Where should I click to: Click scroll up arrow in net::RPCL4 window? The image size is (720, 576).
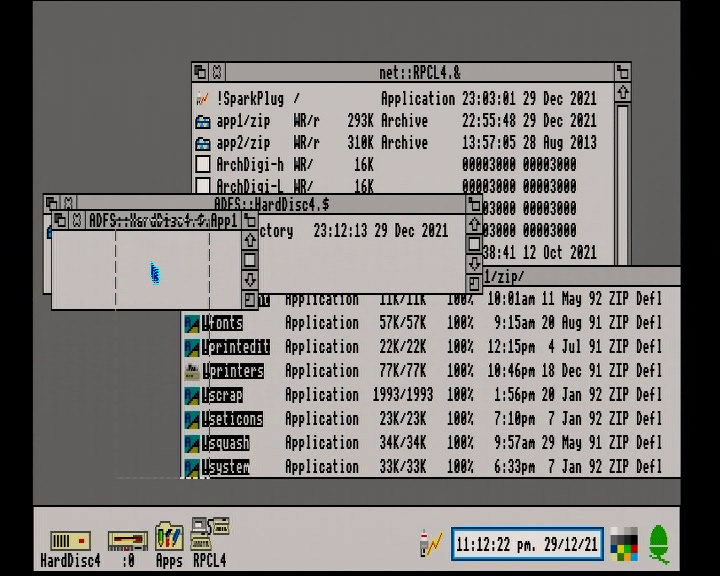coord(623,93)
